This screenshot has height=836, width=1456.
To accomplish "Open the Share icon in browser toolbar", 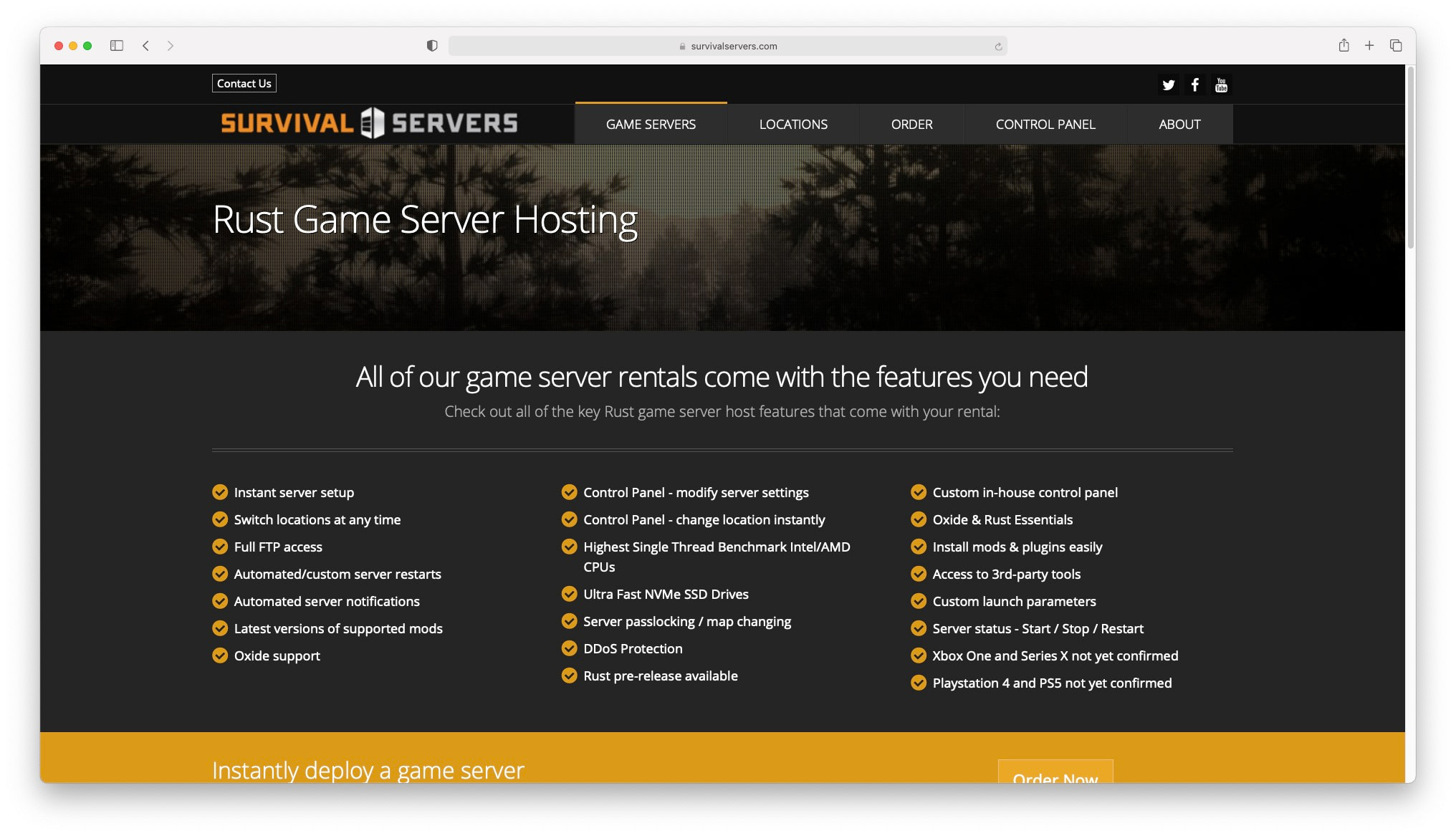I will click(1344, 45).
